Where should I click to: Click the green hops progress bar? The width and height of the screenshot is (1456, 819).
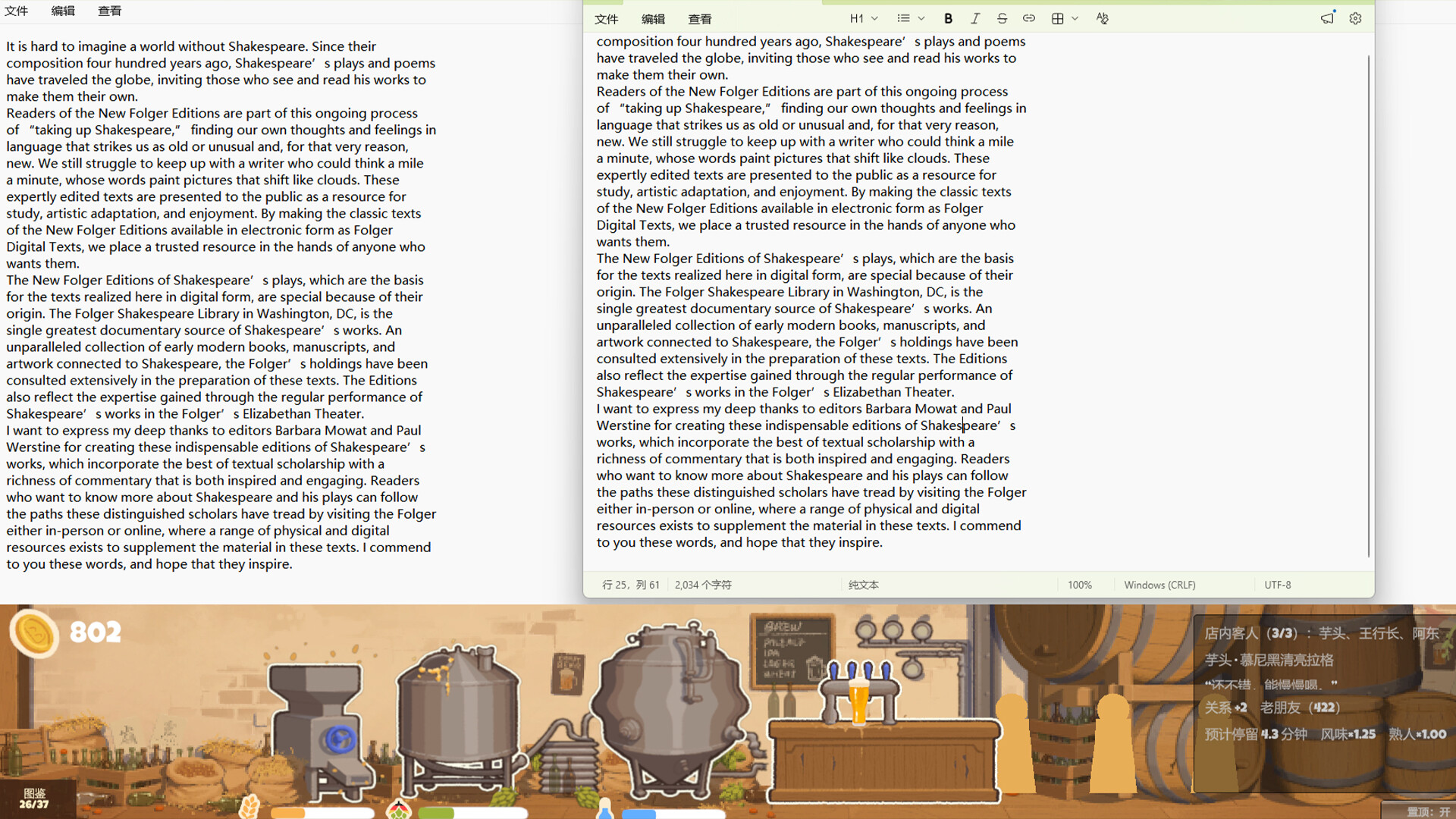[472, 813]
